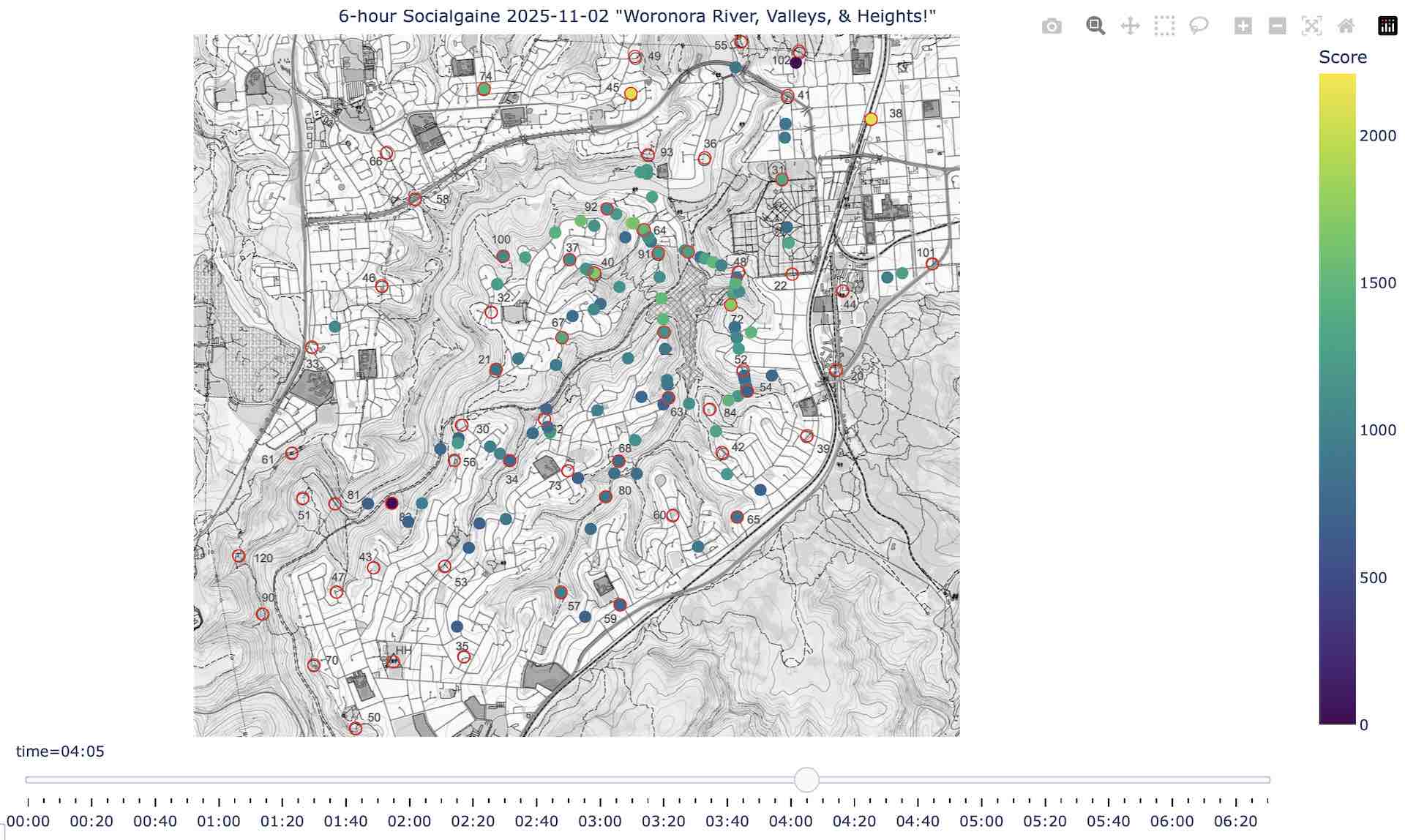1405x840 pixels.
Task: Click the Score color bar
Action: 1337,399
